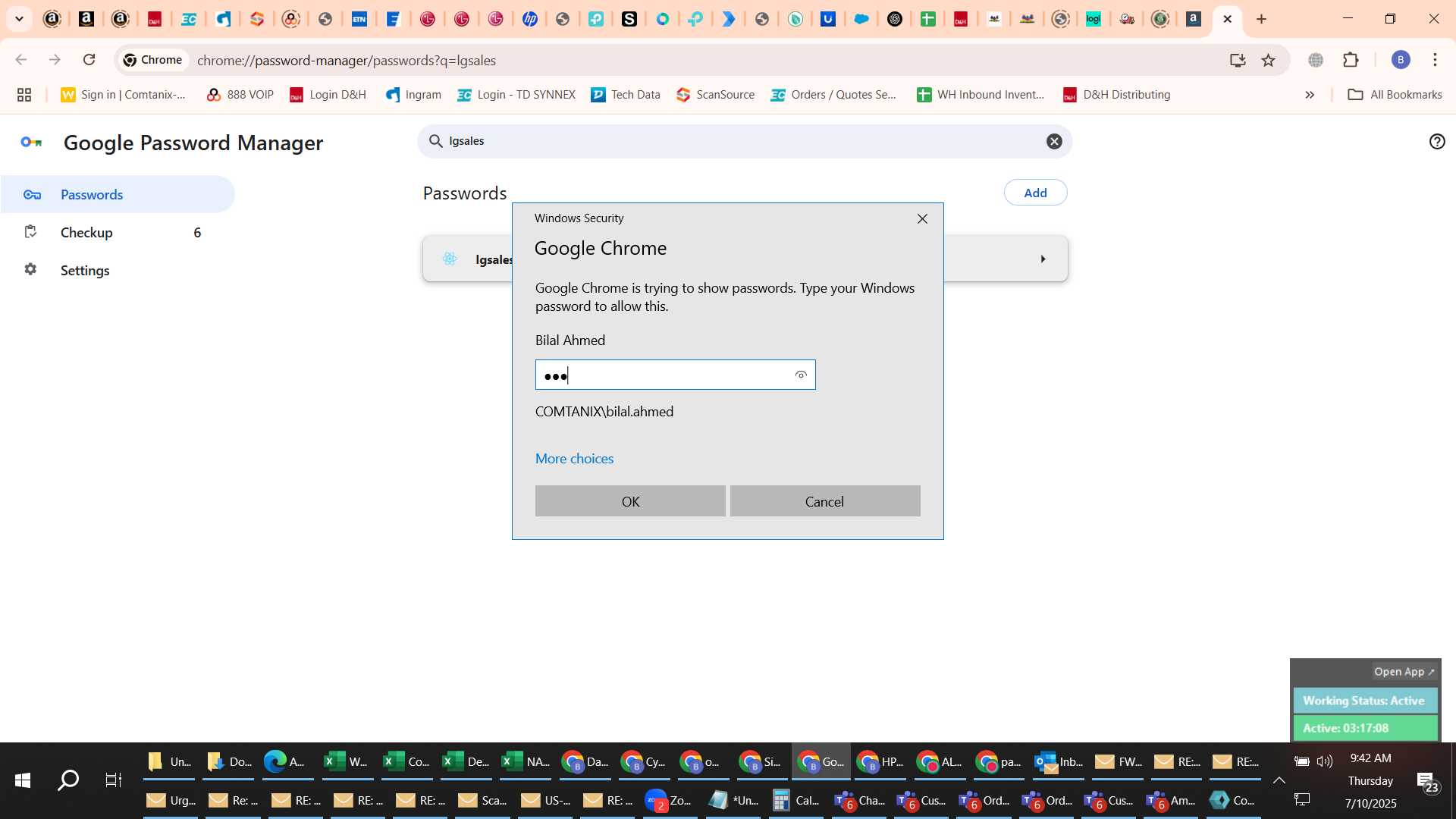Clear the lgsales search query

[1054, 141]
